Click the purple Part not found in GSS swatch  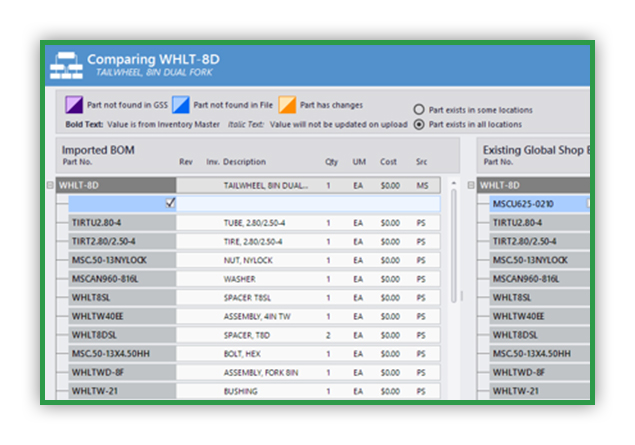[x=74, y=105]
